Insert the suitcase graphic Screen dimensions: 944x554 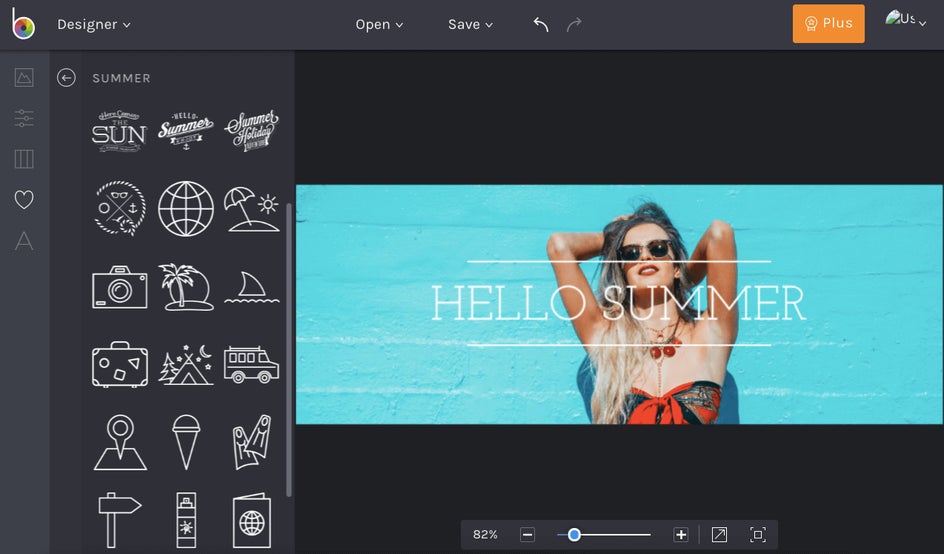[x=120, y=364]
